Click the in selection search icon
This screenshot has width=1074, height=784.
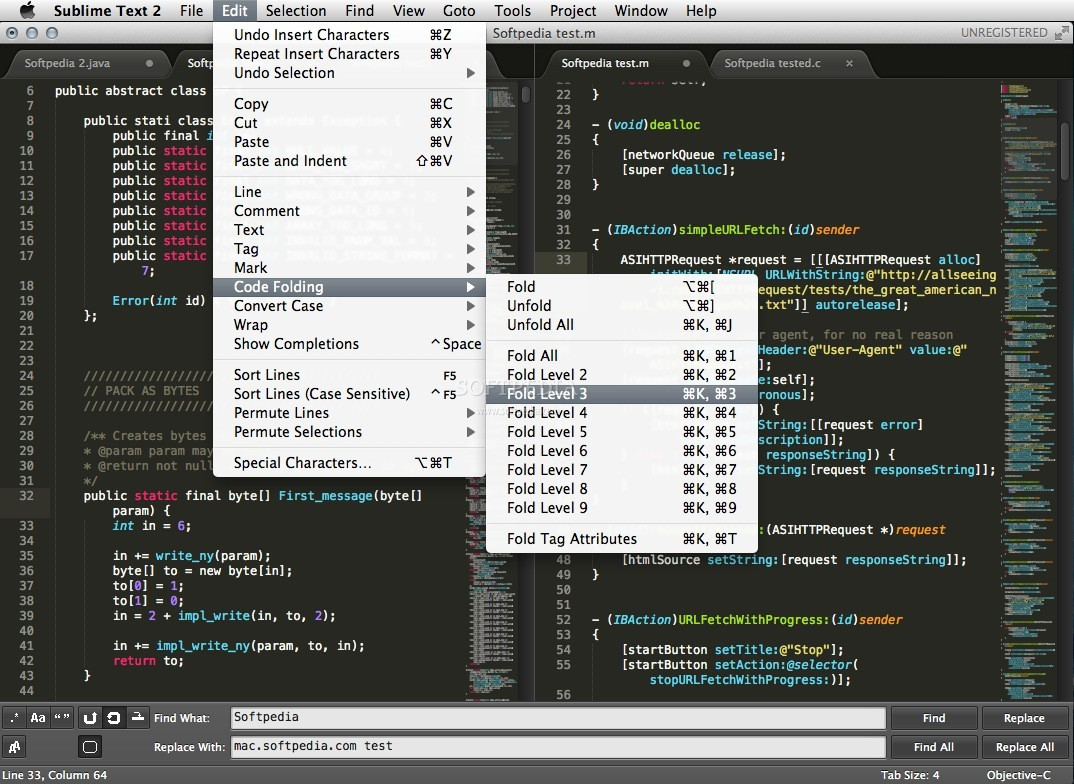[138, 717]
